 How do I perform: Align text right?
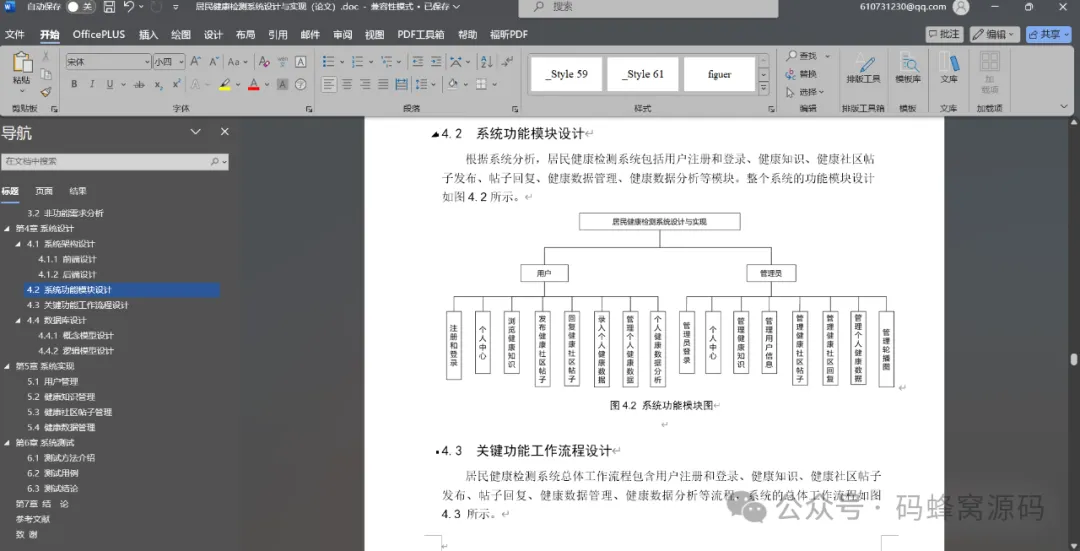point(365,84)
